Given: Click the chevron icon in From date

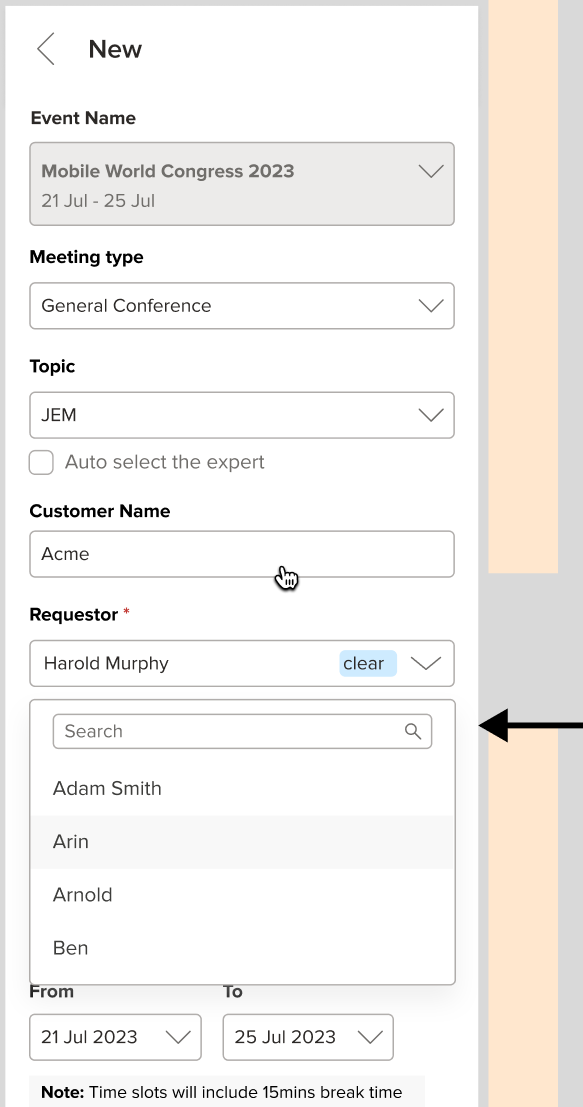Looking at the screenshot, I should coord(178,1037).
